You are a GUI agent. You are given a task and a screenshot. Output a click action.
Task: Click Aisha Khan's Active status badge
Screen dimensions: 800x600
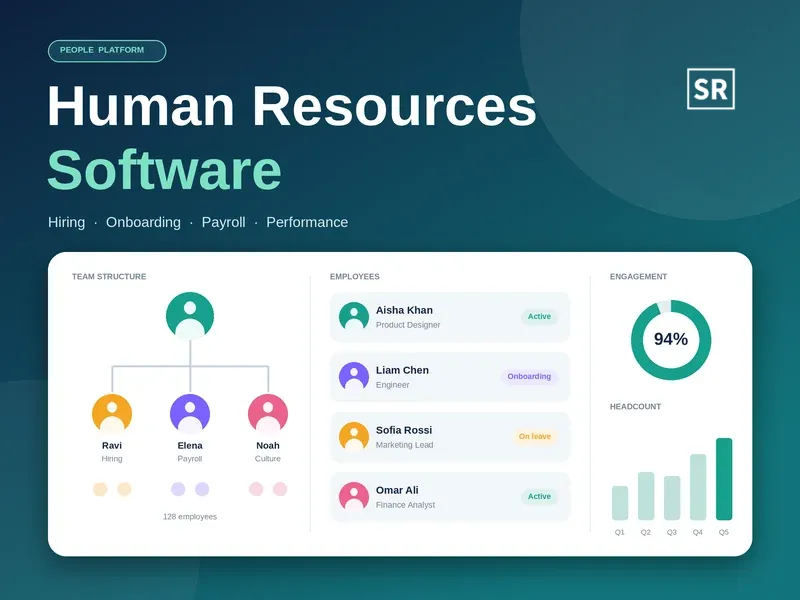coord(539,317)
